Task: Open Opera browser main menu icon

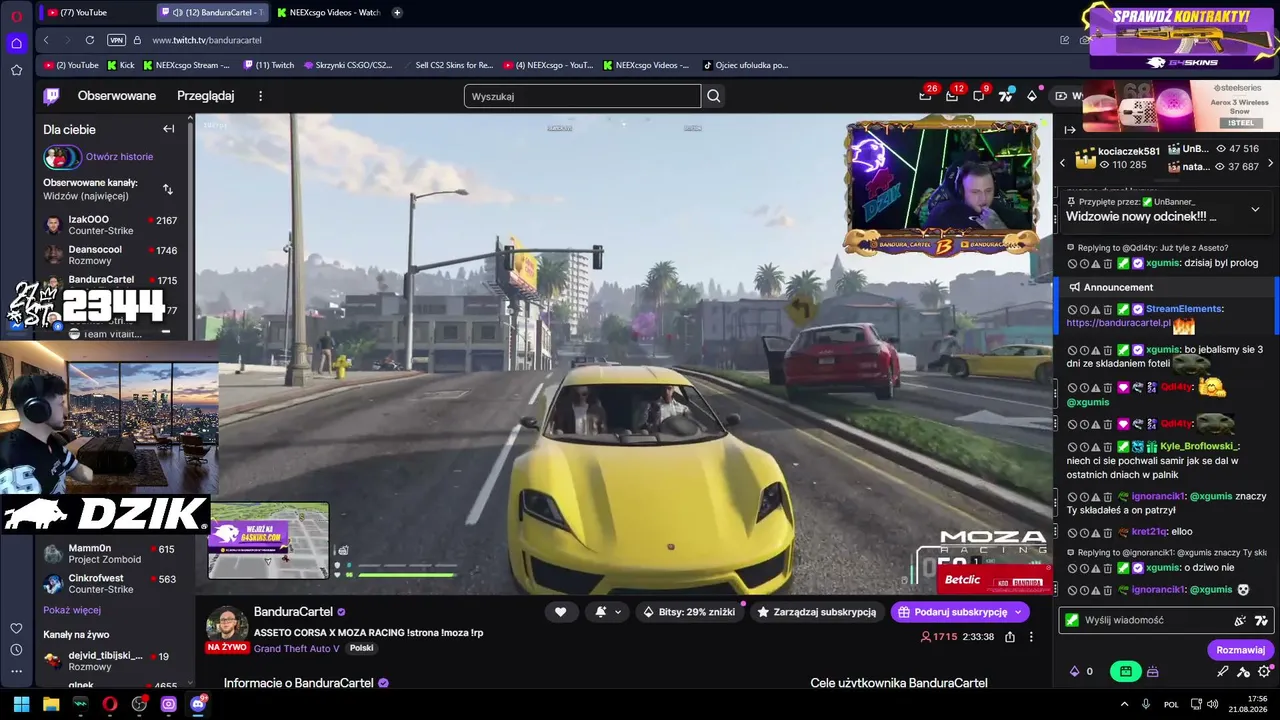Action: tap(16, 16)
